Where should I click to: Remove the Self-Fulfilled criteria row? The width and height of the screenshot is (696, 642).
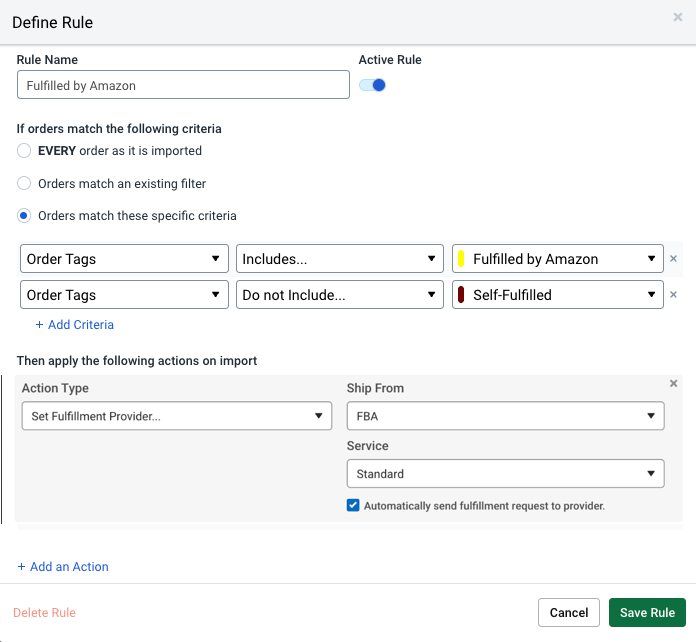pos(673,295)
